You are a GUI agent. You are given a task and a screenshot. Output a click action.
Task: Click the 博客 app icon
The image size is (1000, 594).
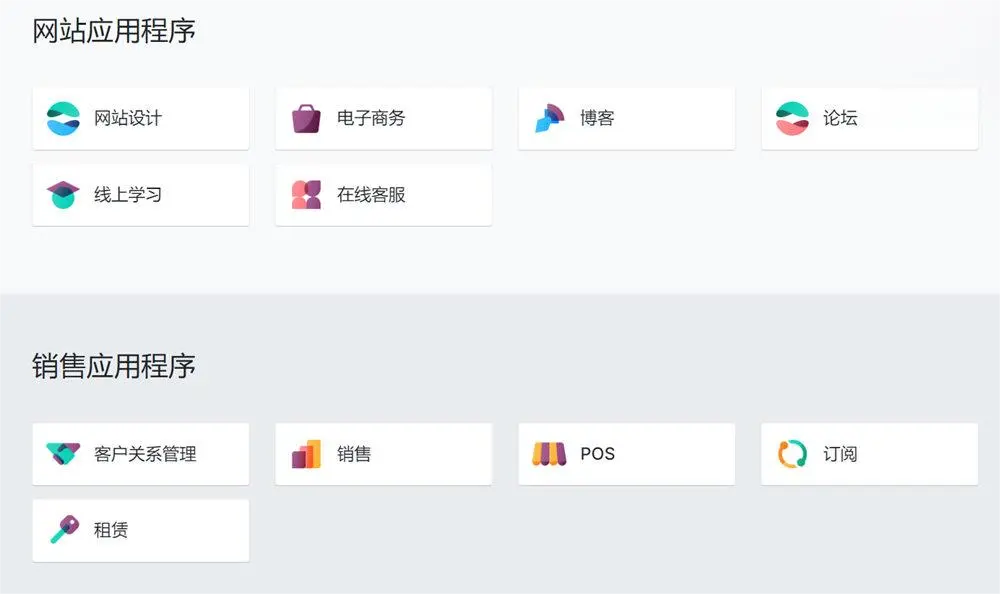point(549,118)
